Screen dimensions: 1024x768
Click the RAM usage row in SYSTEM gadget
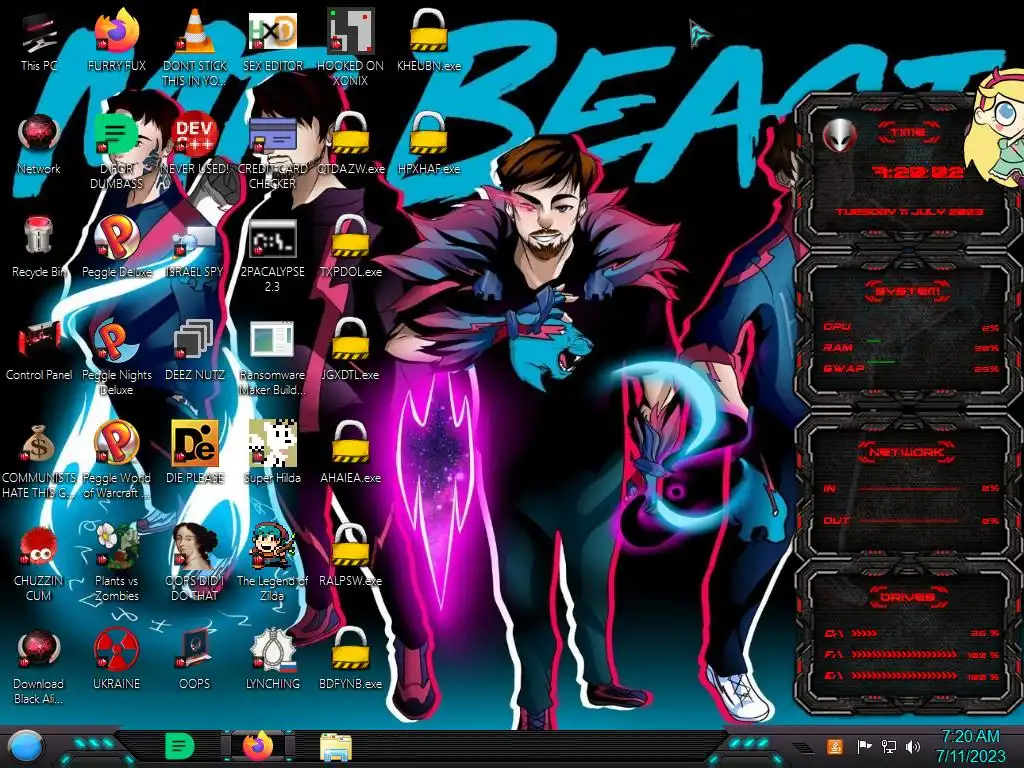coord(912,348)
